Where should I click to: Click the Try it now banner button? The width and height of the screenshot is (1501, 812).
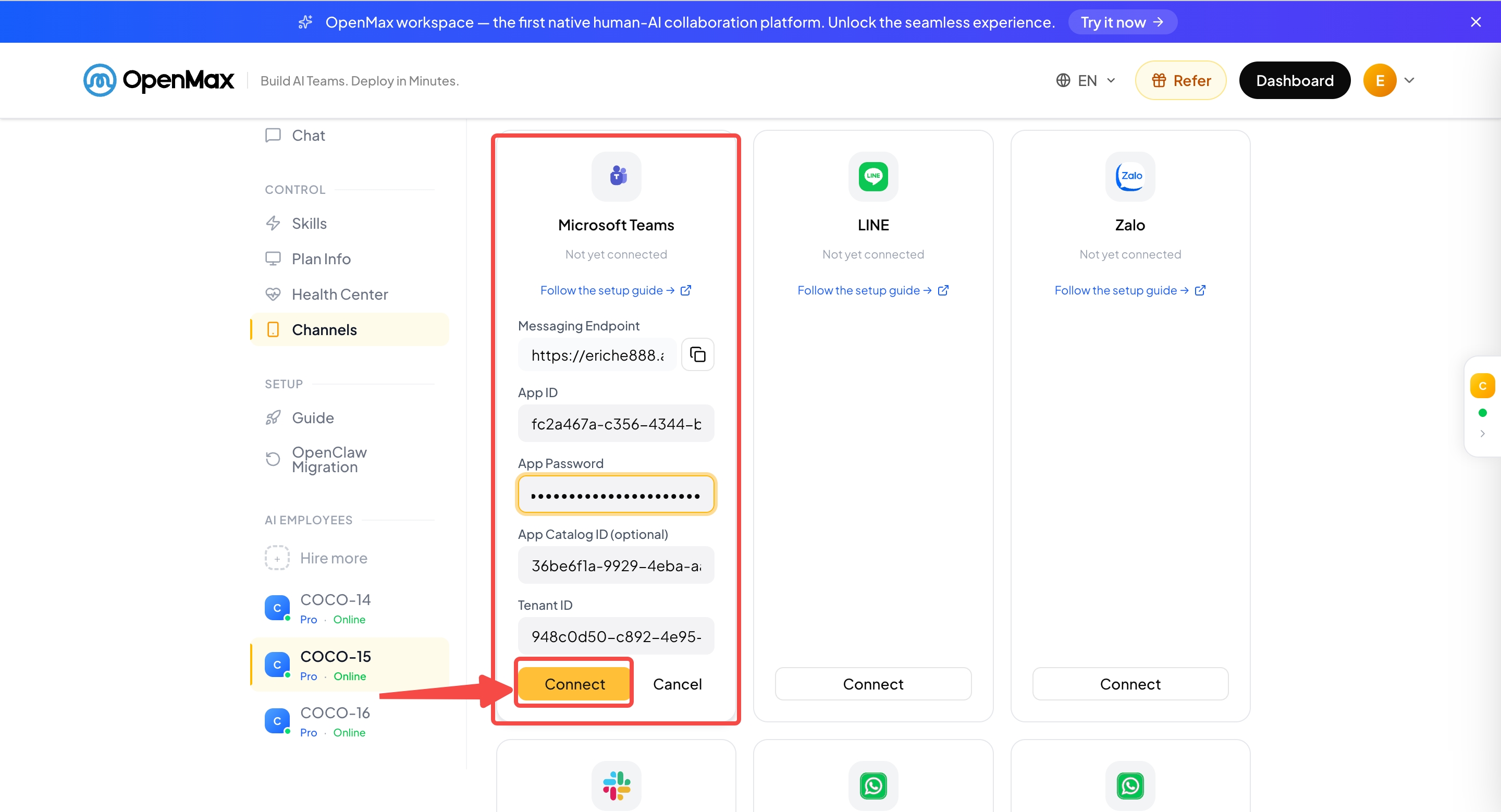(x=1122, y=22)
